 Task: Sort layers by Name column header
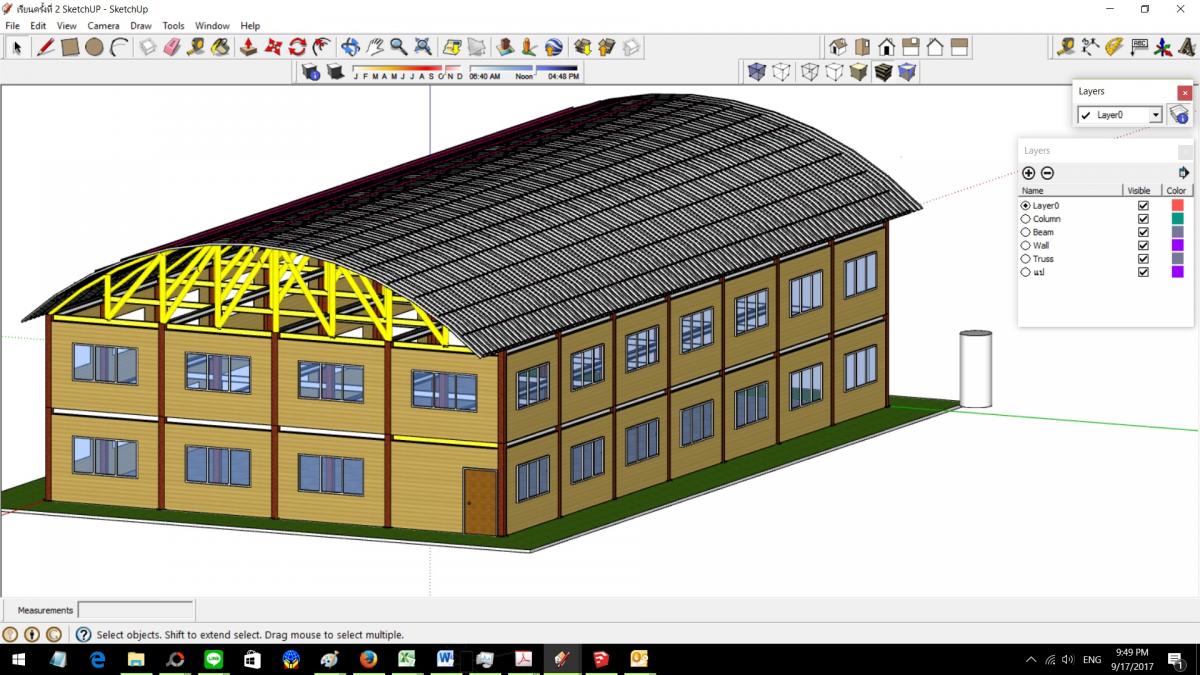click(1070, 190)
